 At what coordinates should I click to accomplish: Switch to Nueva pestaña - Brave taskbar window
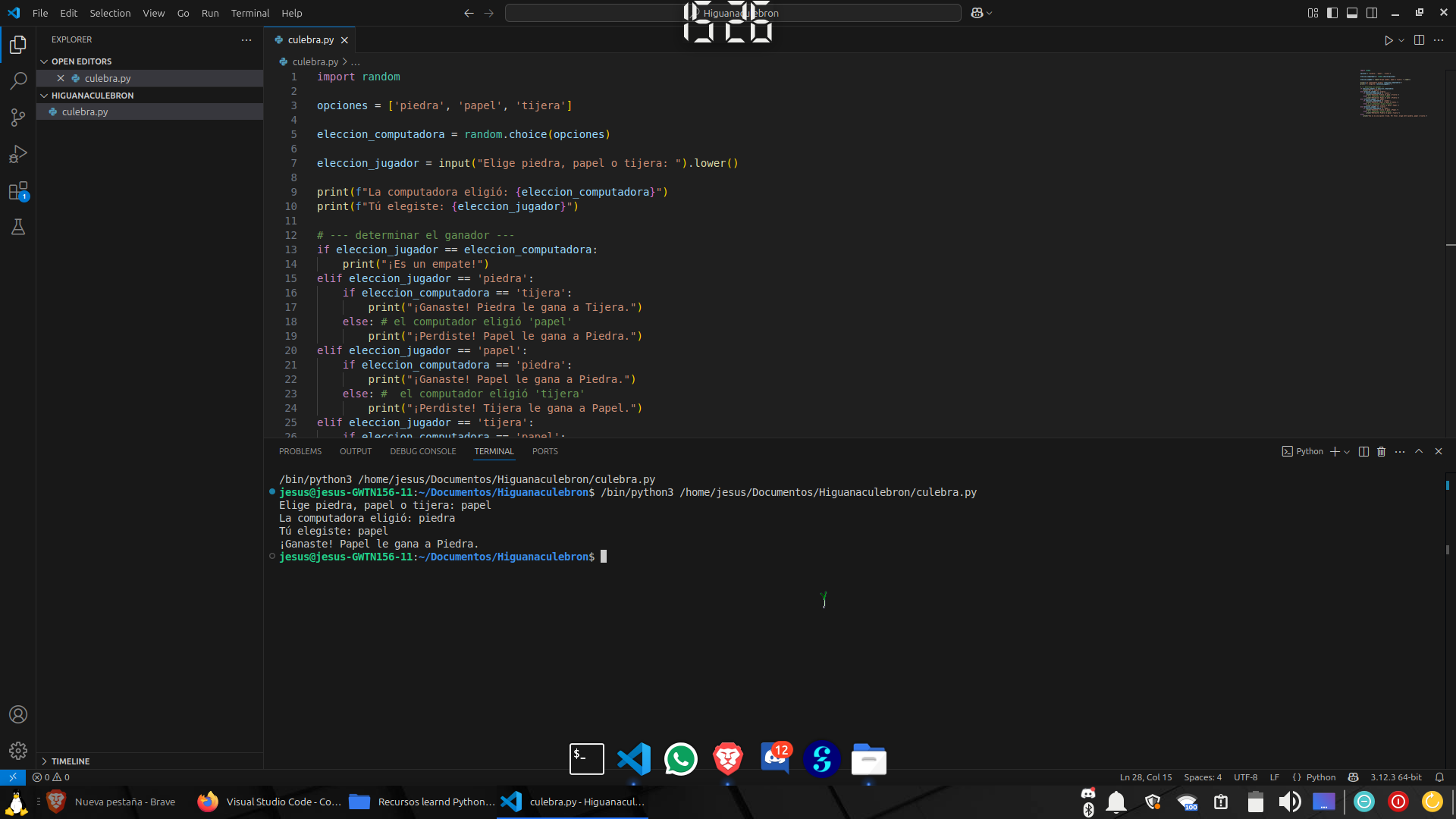112,802
